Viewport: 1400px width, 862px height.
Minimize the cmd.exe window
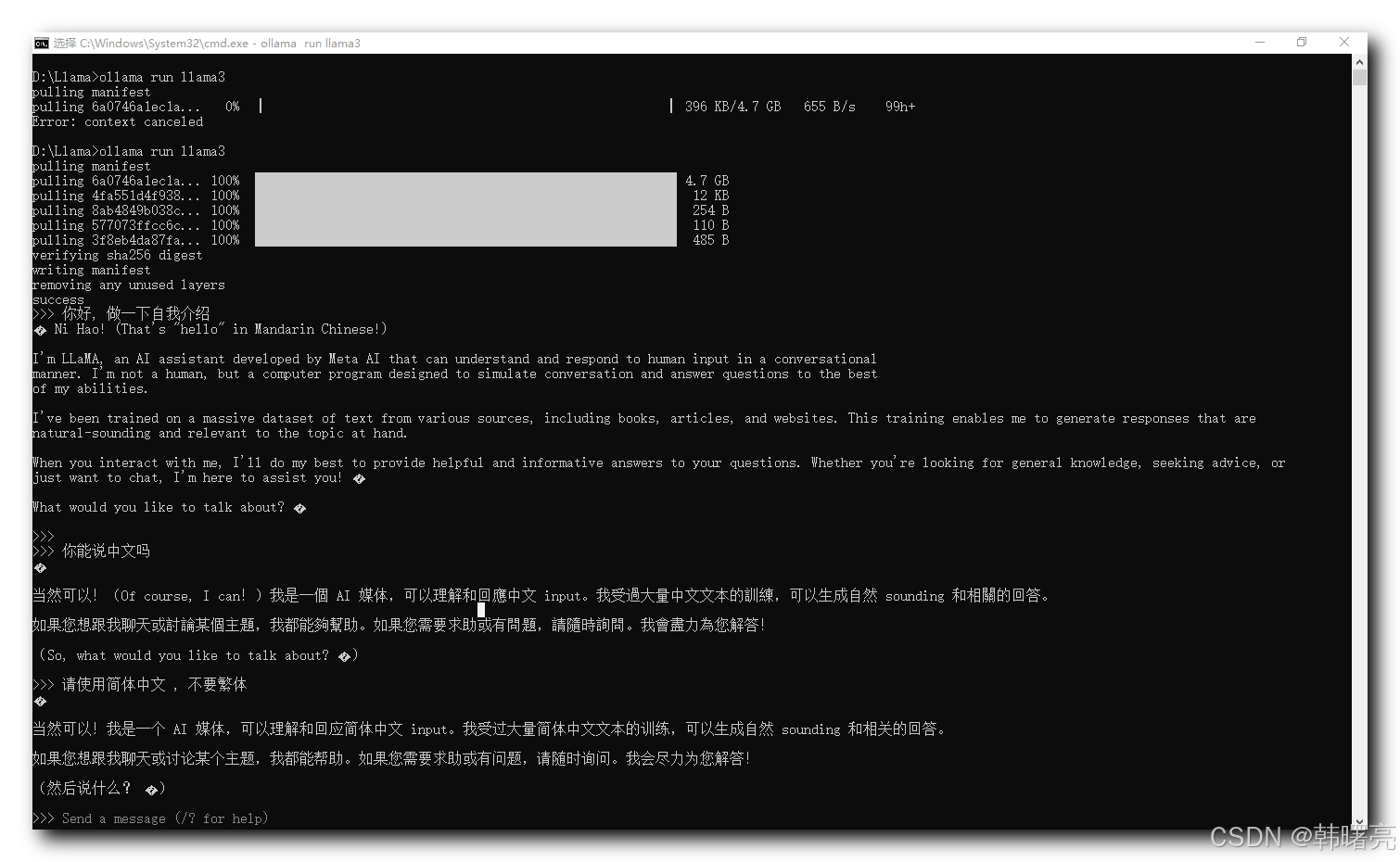click(x=1260, y=43)
